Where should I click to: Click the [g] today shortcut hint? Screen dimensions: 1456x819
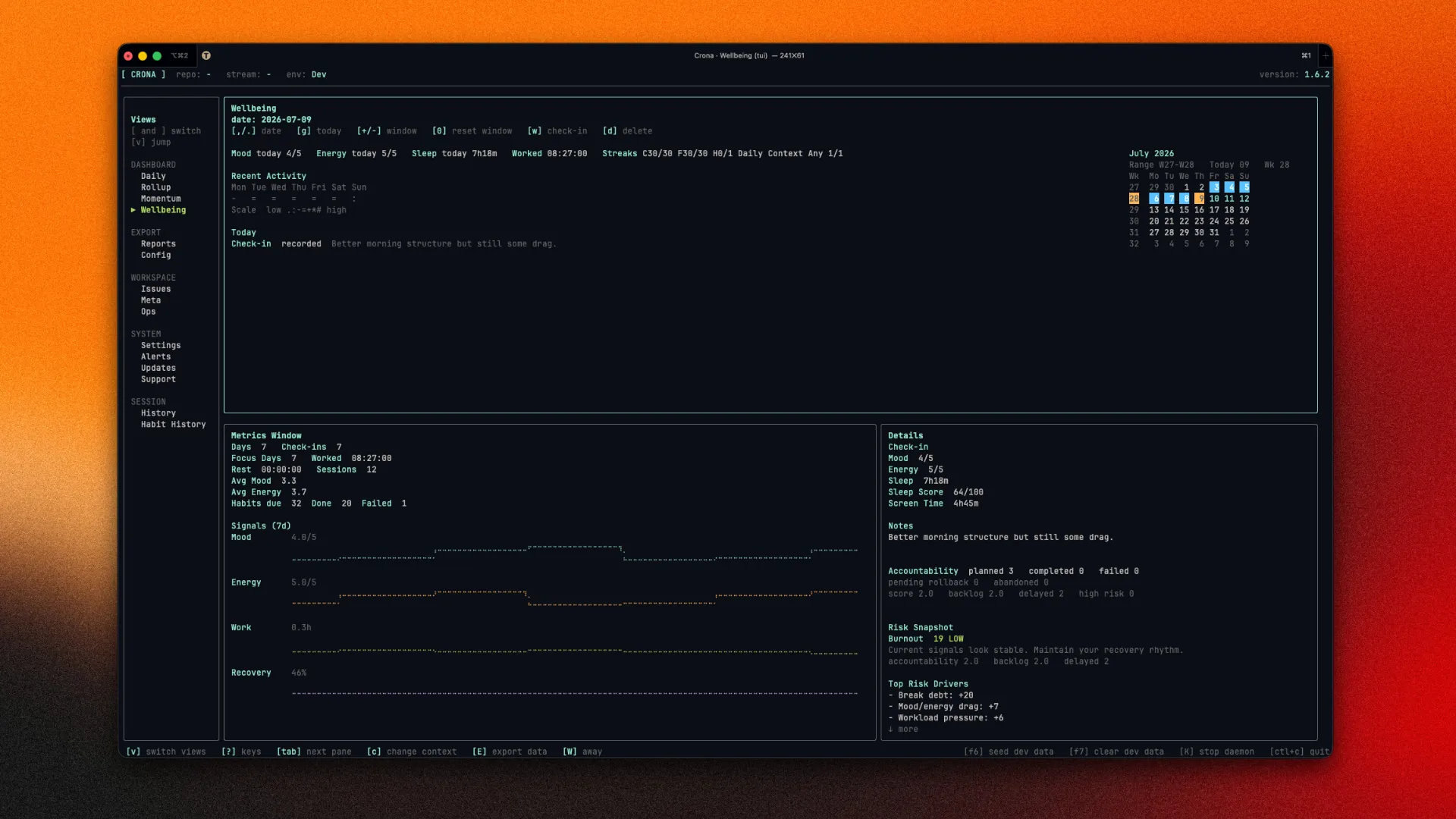(318, 131)
